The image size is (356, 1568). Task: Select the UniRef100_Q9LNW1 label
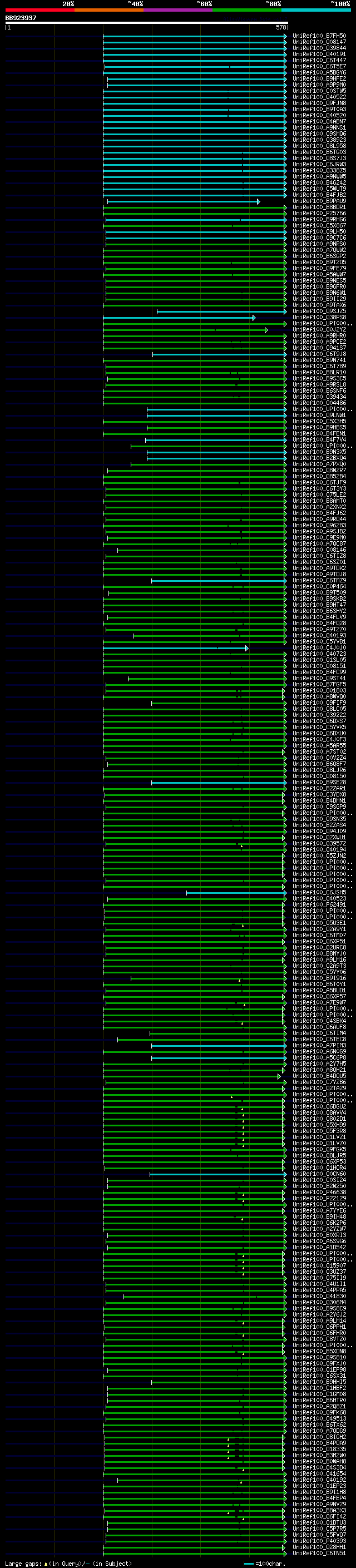(x=319, y=415)
